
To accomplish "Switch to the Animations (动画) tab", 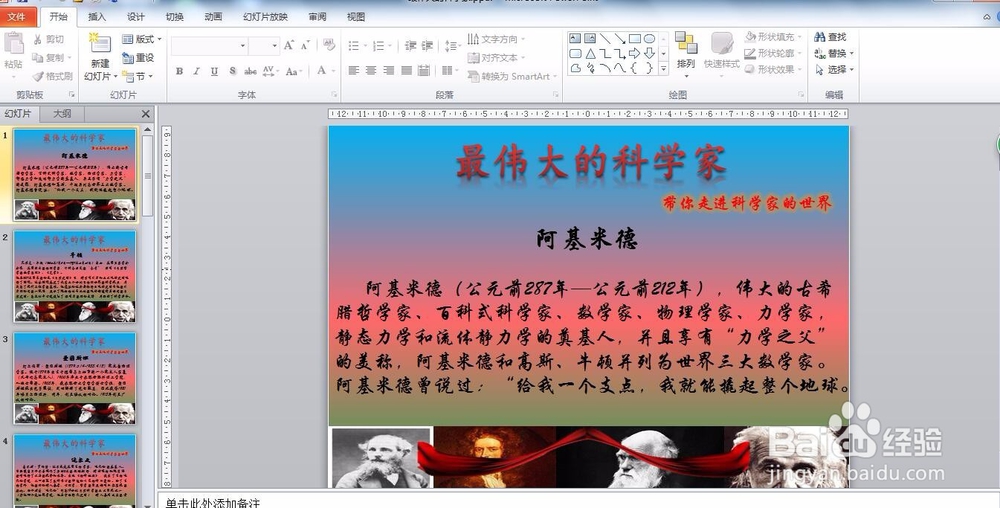I will click(213, 17).
